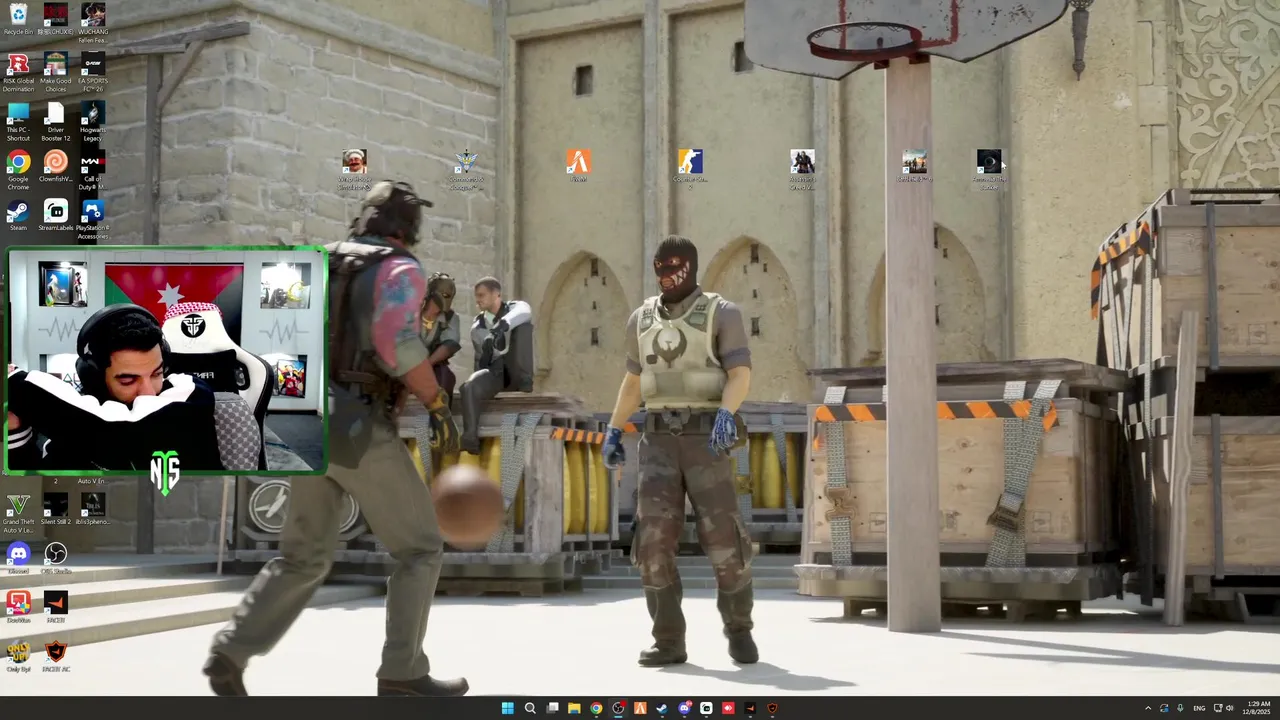Launch Discord from desktop shortcut
The image size is (1280, 720).
coord(18,558)
